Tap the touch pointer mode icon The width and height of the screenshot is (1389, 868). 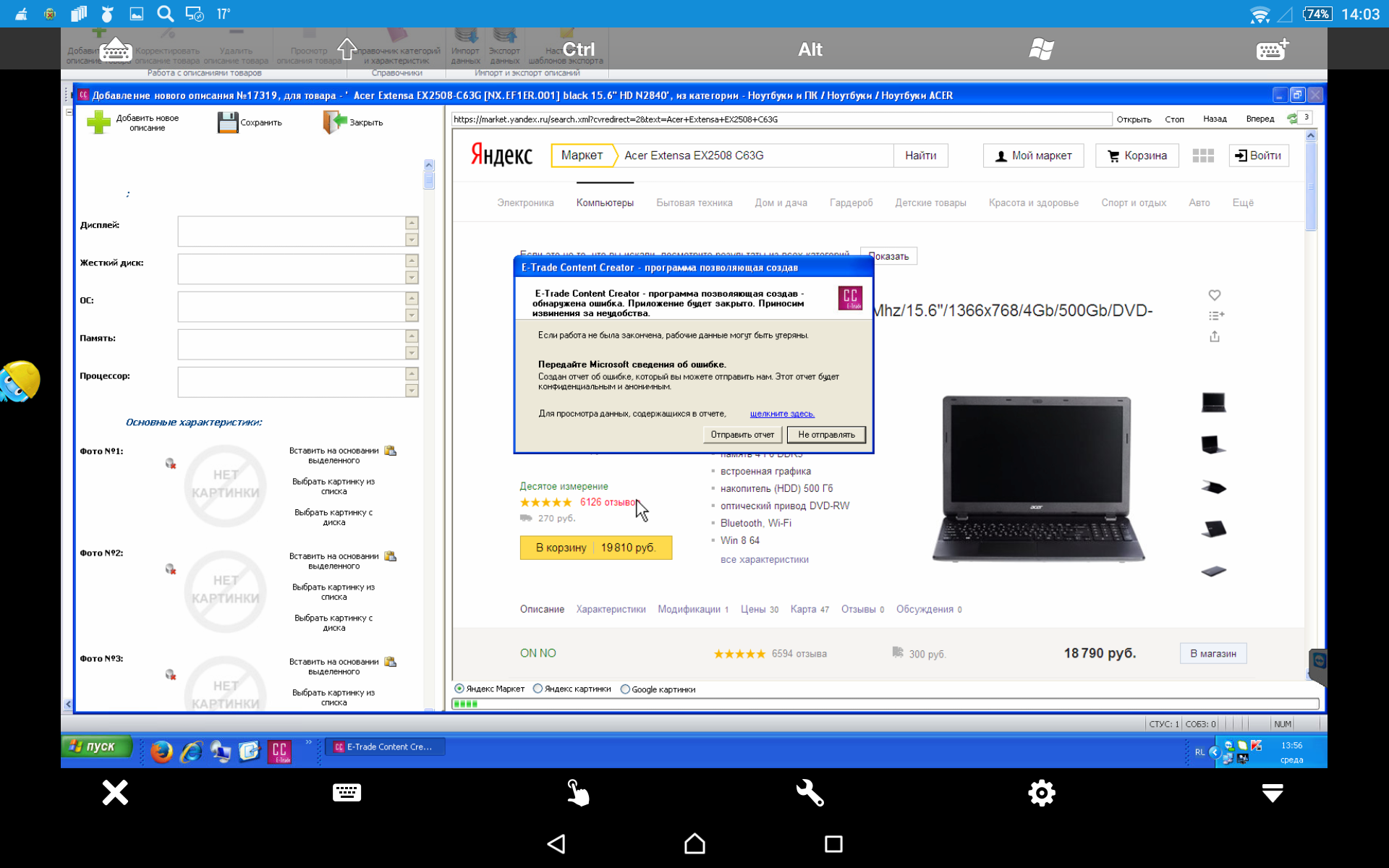click(x=577, y=793)
